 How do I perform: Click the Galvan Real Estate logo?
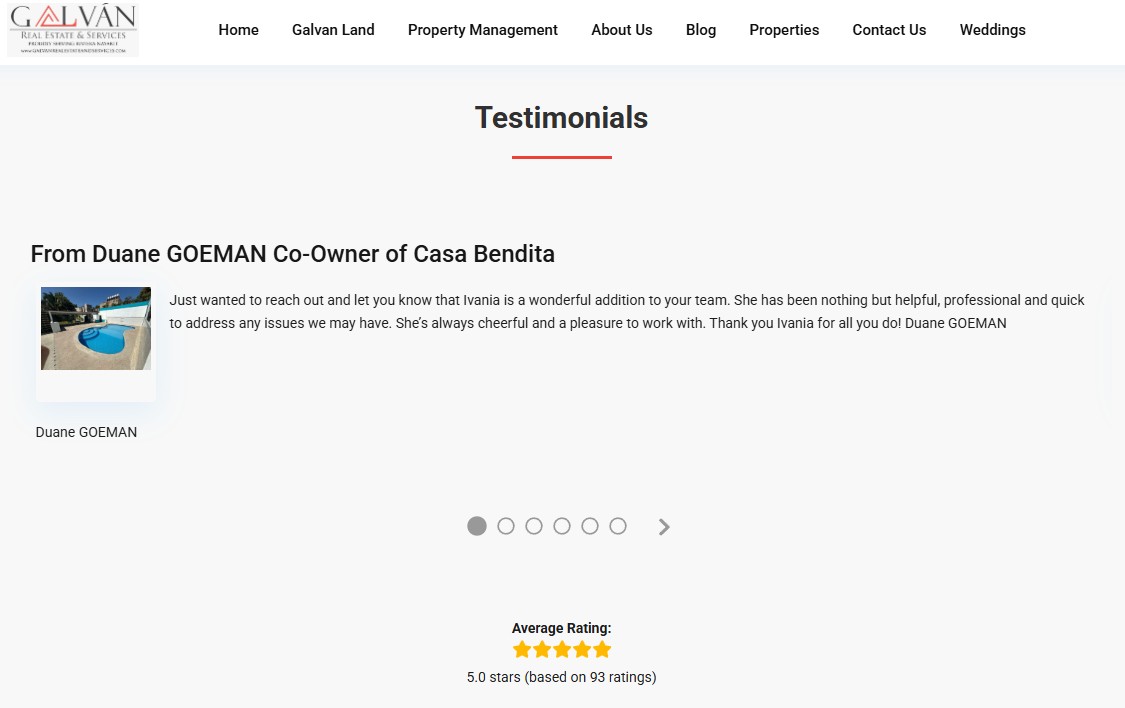pyautogui.click(x=73, y=30)
